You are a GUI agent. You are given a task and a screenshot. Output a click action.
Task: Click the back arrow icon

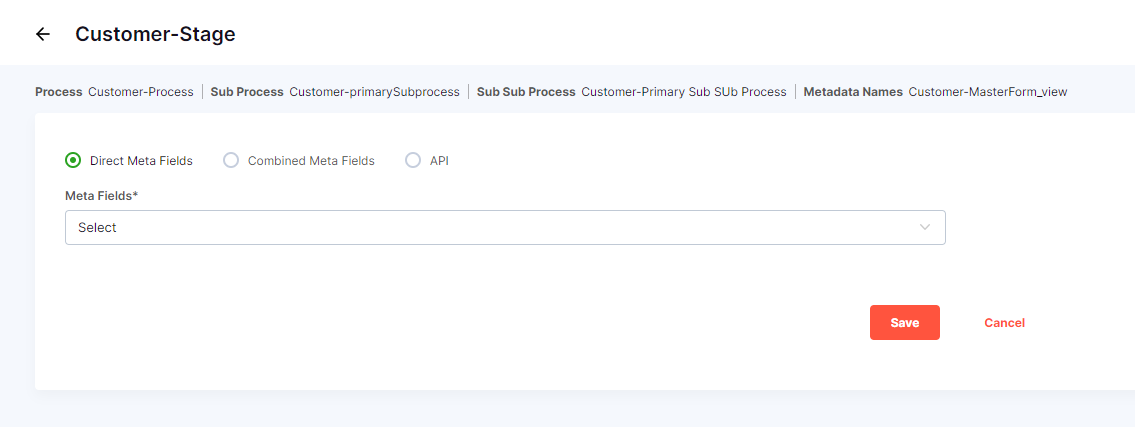click(x=42, y=34)
